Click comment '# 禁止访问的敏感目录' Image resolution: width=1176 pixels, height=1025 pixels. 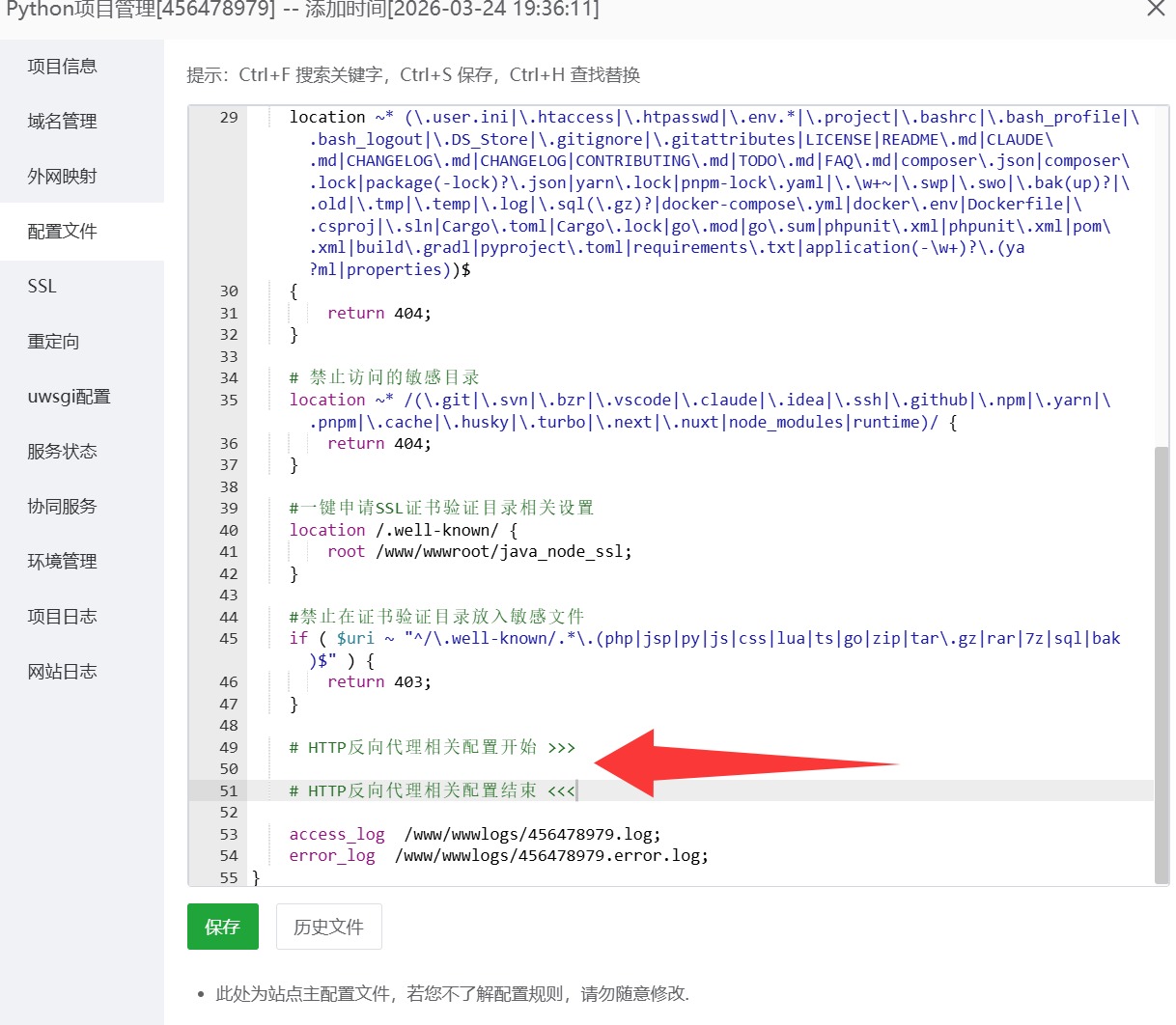(x=384, y=377)
